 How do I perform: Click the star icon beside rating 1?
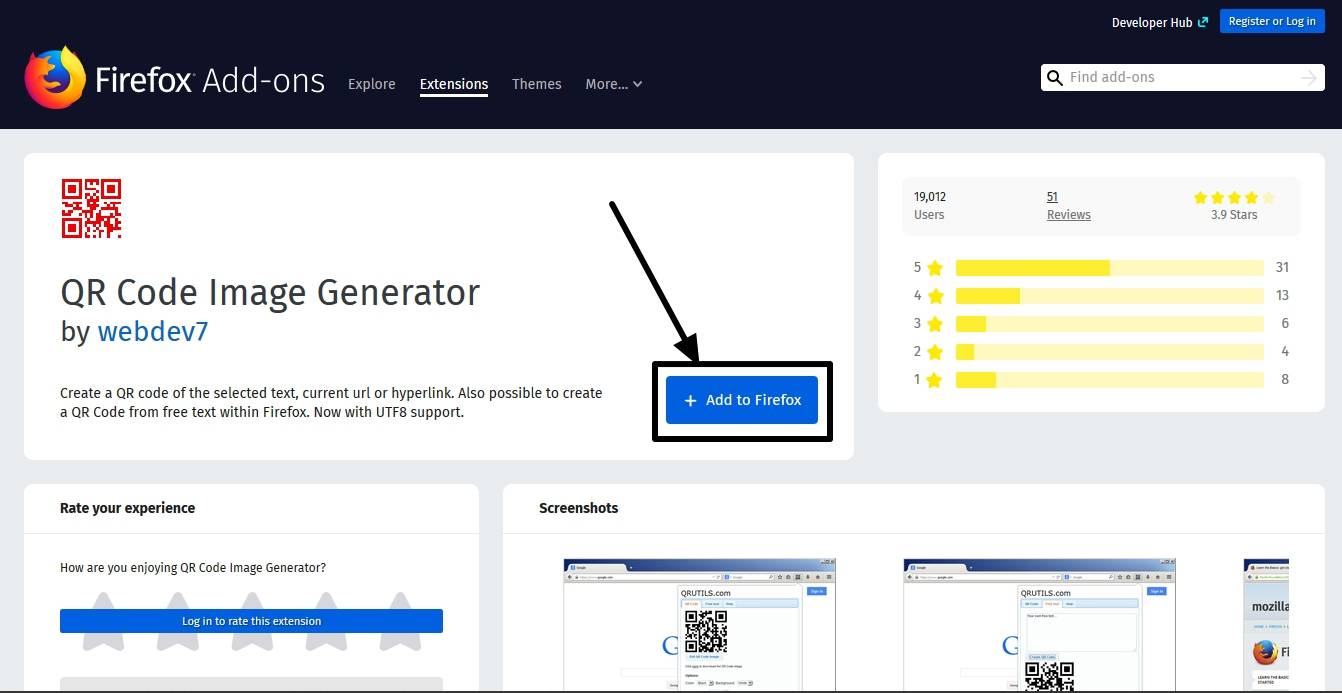tap(935, 380)
